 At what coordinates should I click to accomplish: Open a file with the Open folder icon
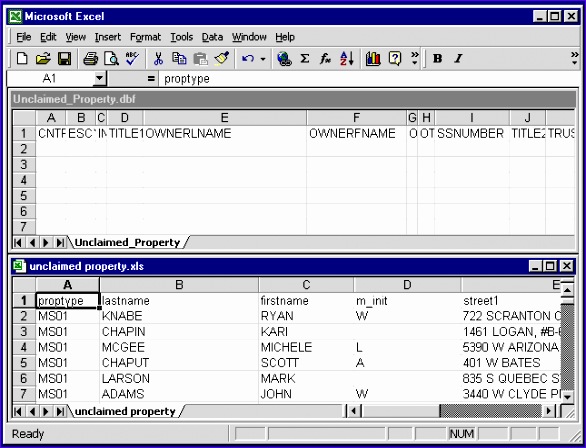[x=43, y=59]
